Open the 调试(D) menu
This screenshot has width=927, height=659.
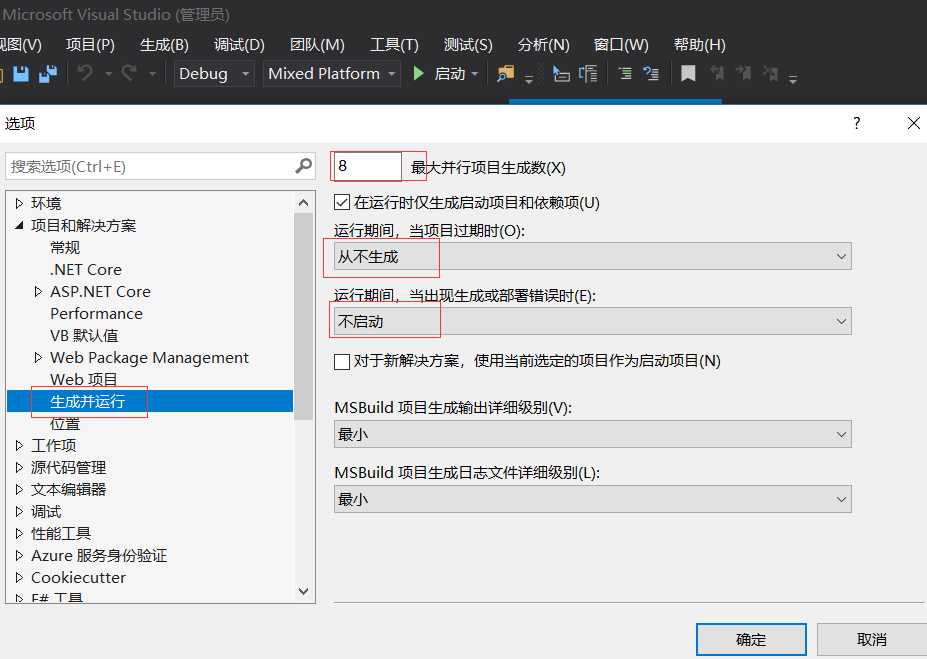239,44
